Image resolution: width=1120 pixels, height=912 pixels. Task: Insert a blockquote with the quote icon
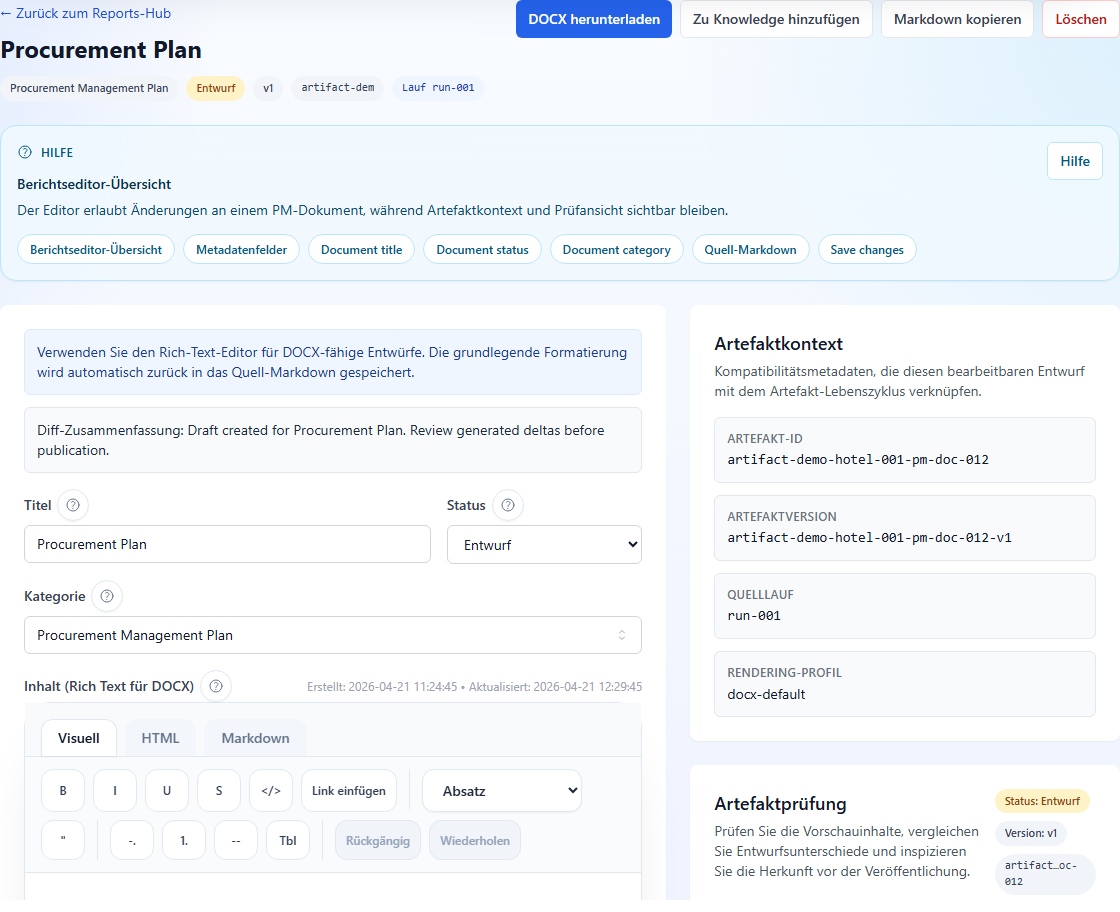click(62, 840)
